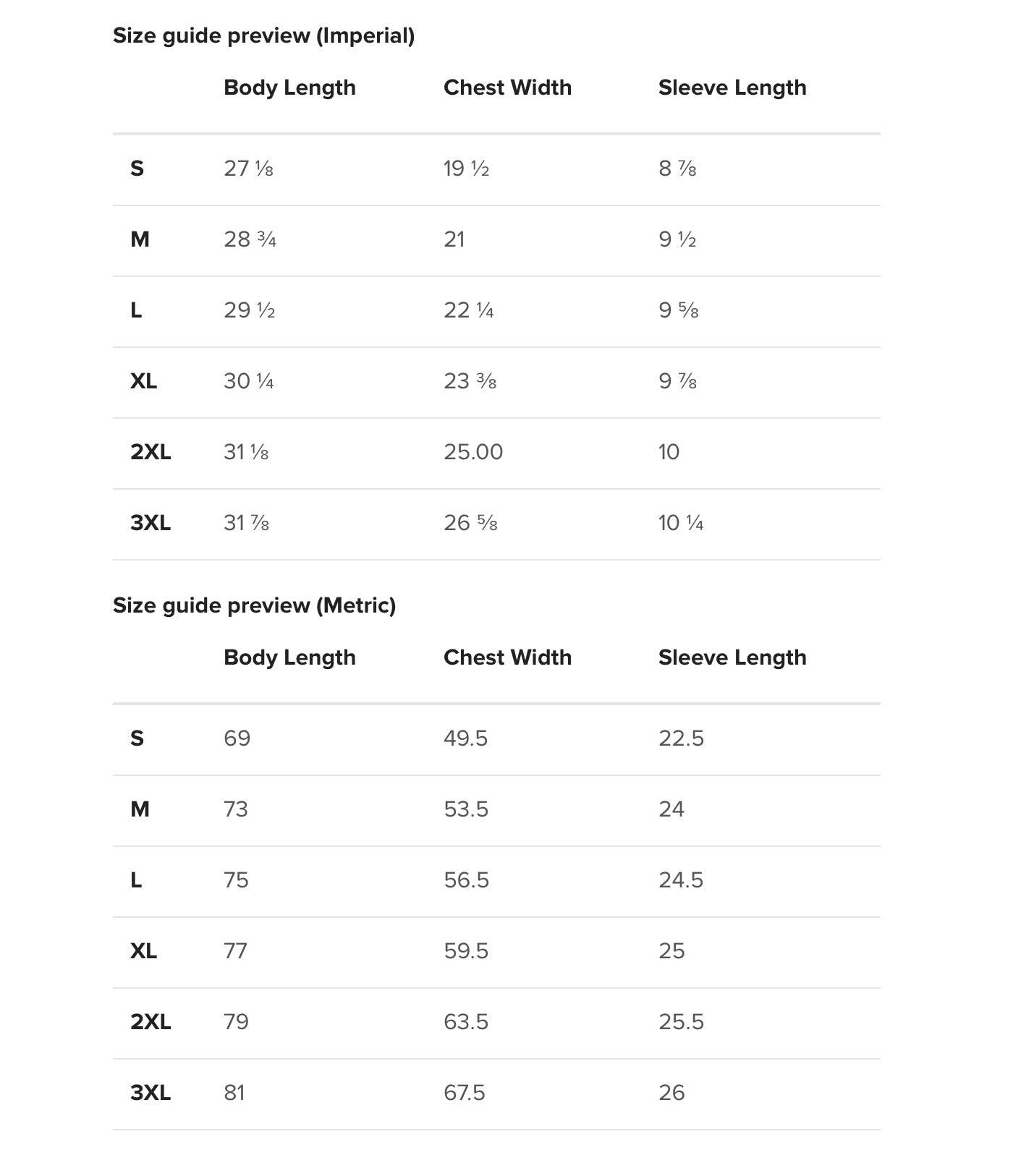Click the 10 ¼ sleeve length value
The width and height of the screenshot is (1013, 1176).
coord(681,523)
